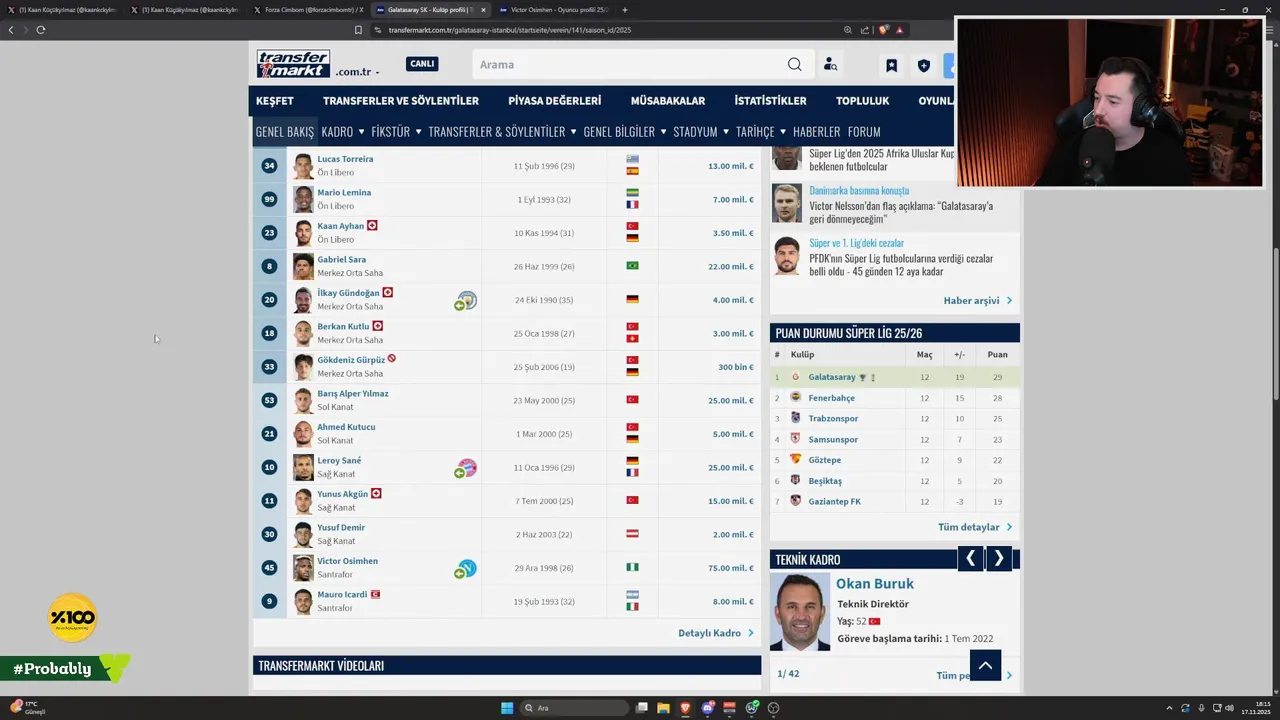1280x720 pixels.
Task: Click the share icon in the address bar
Action: point(865,30)
